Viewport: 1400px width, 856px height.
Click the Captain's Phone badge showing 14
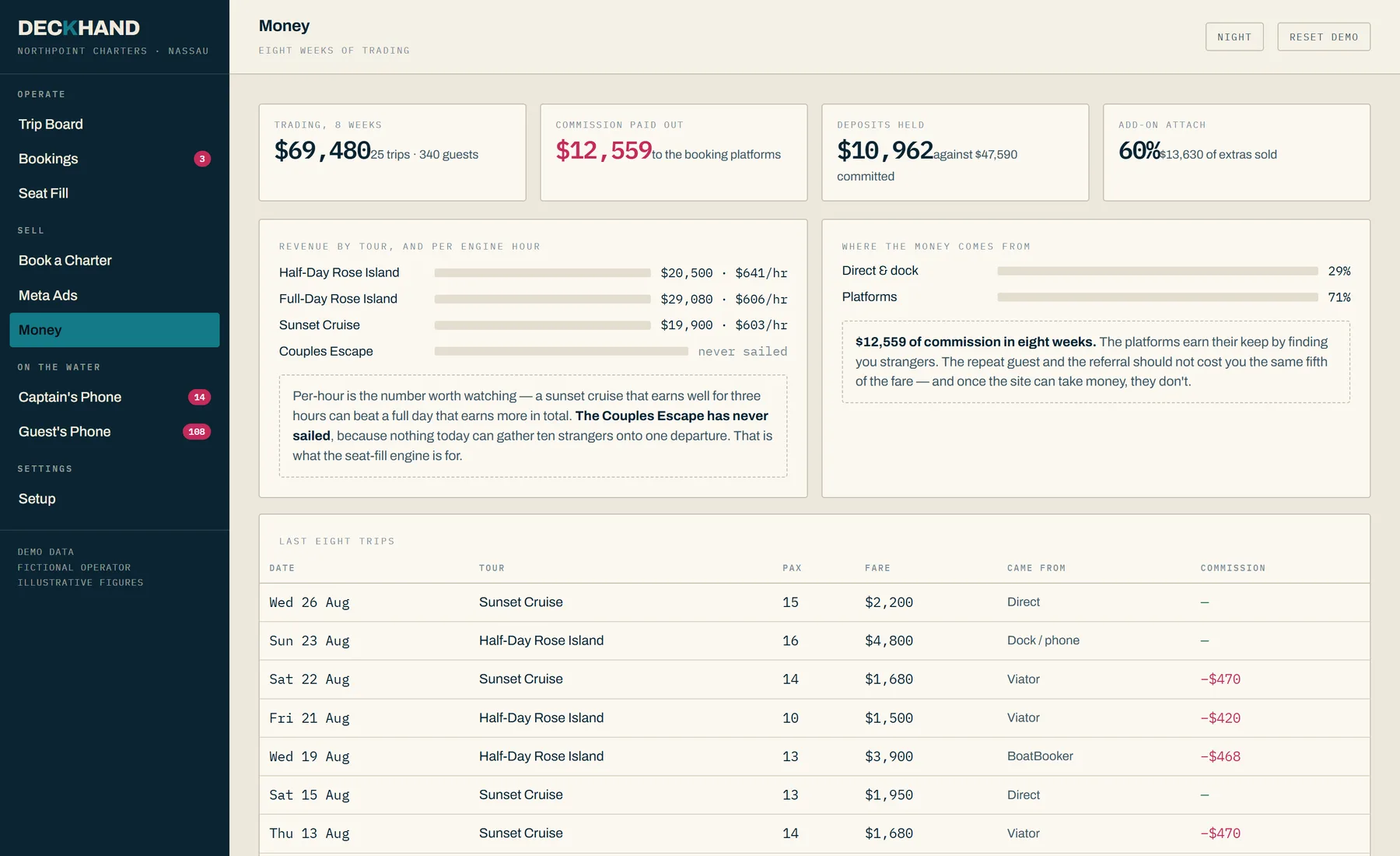pyautogui.click(x=200, y=397)
